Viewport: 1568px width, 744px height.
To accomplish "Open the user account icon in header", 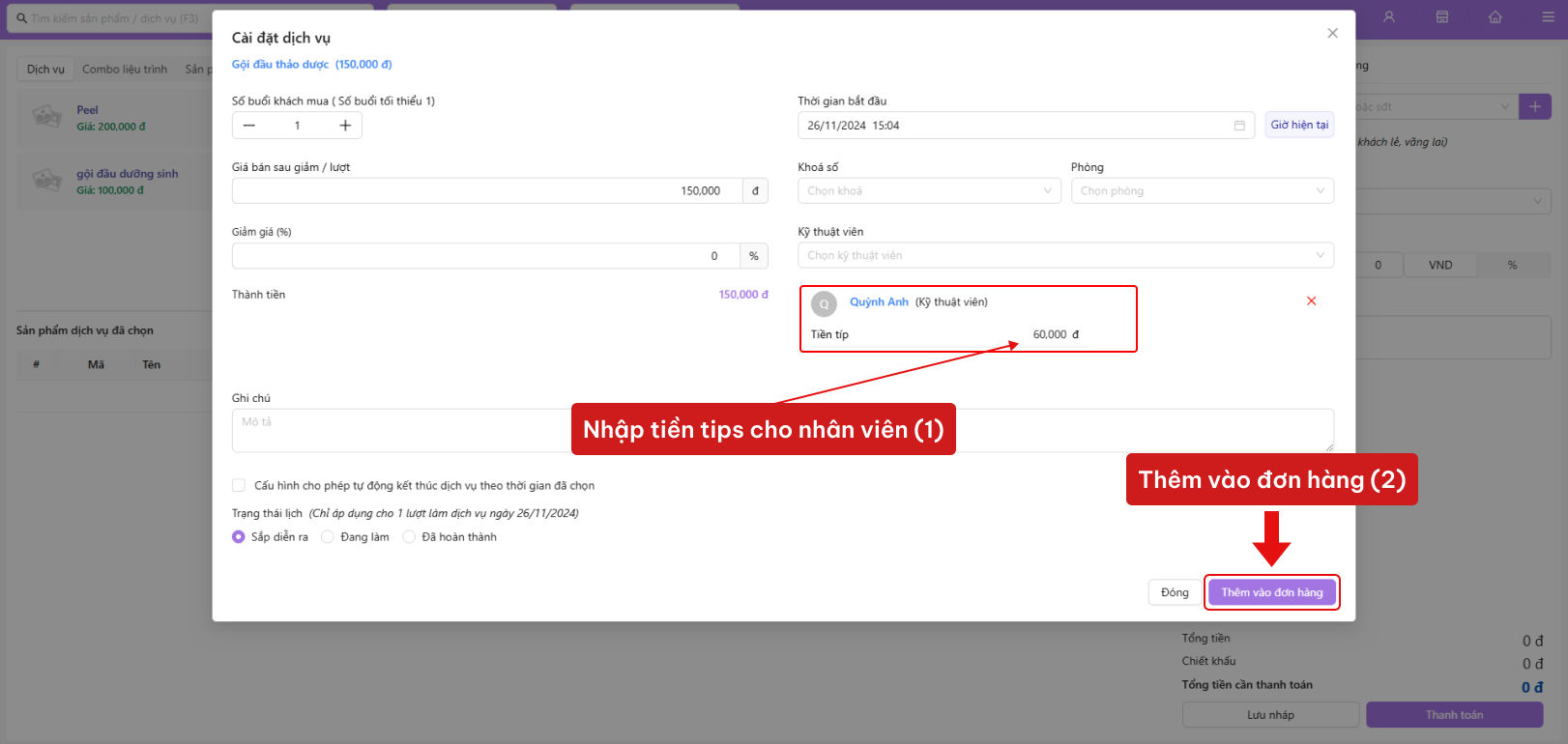I will tap(1389, 17).
